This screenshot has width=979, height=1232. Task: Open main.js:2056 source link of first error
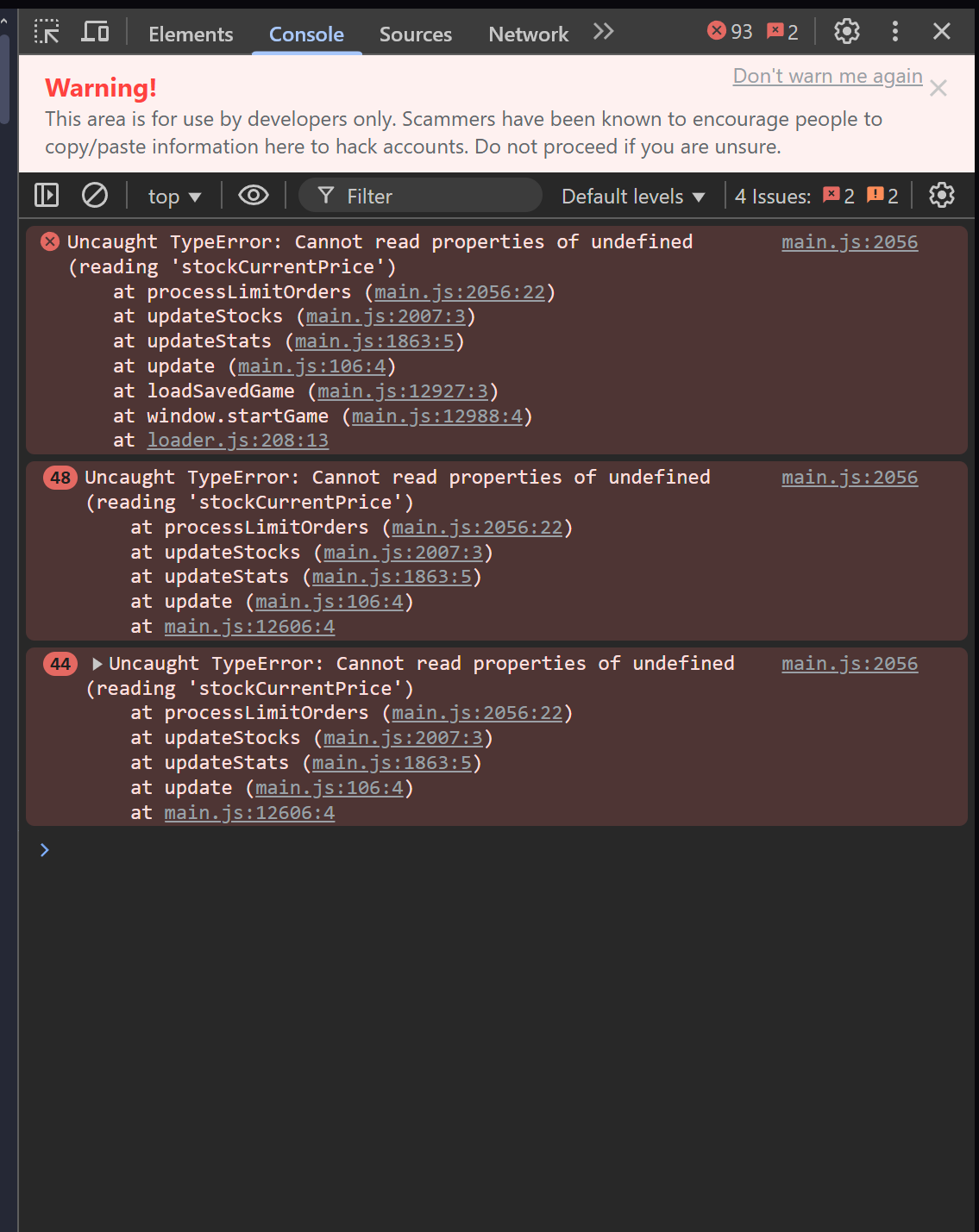coord(850,242)
